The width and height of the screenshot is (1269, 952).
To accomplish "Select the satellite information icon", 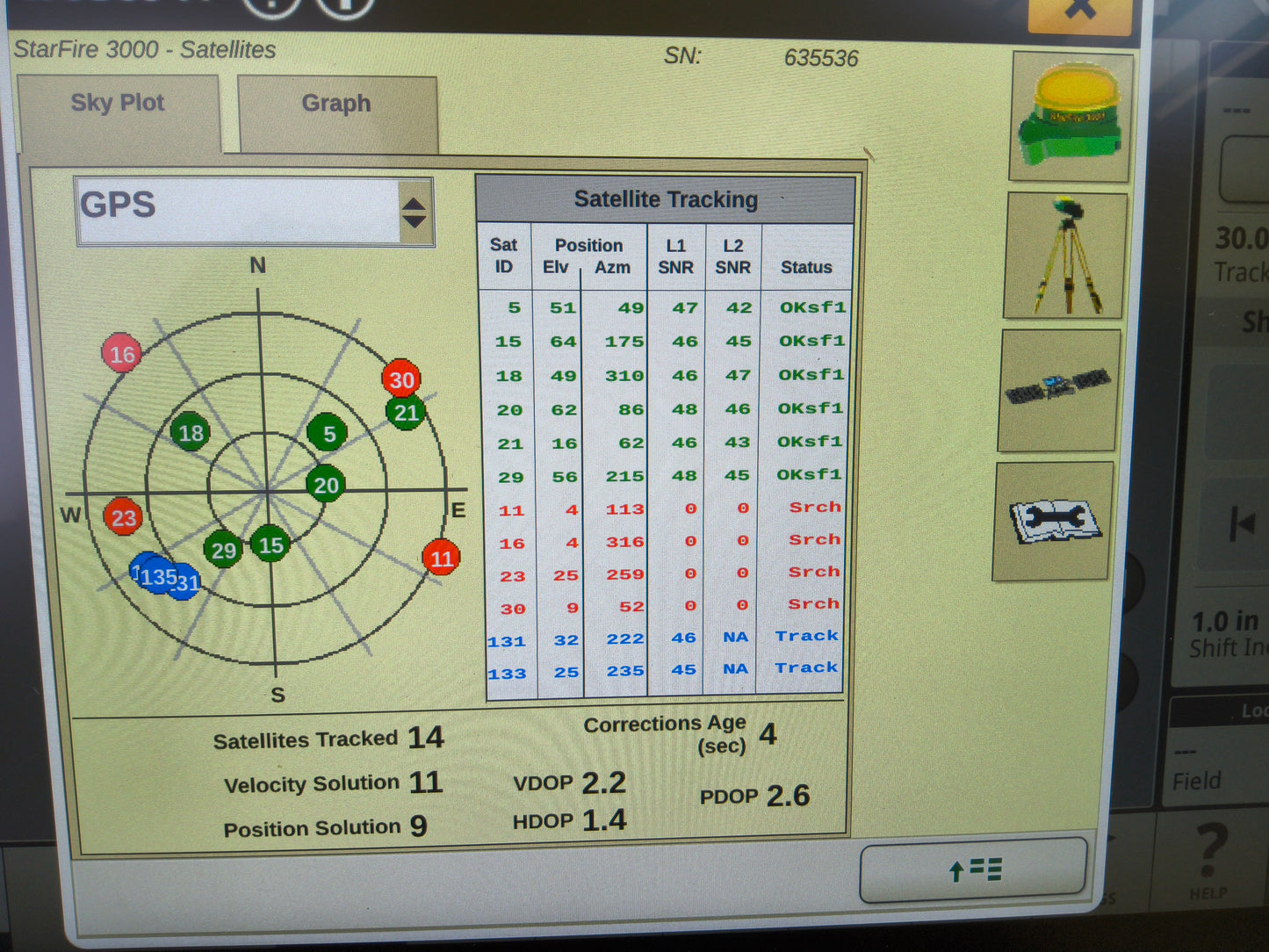I will 1059,390.
